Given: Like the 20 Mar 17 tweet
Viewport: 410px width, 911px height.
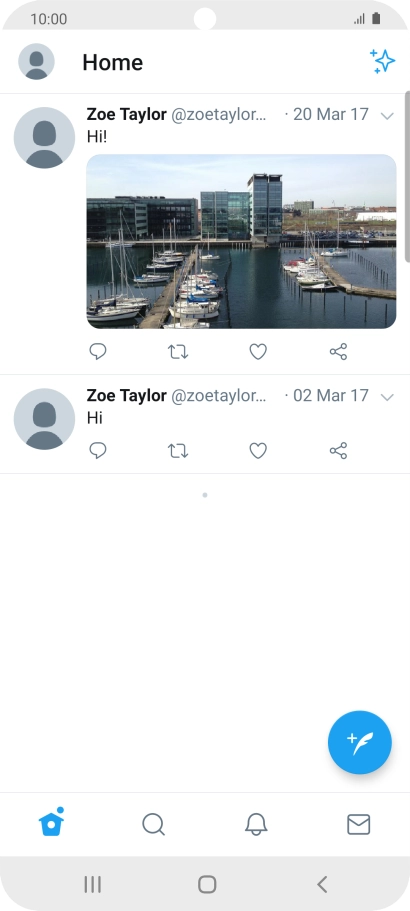Looking at the screenshot, I should click(x=258, y=352).
